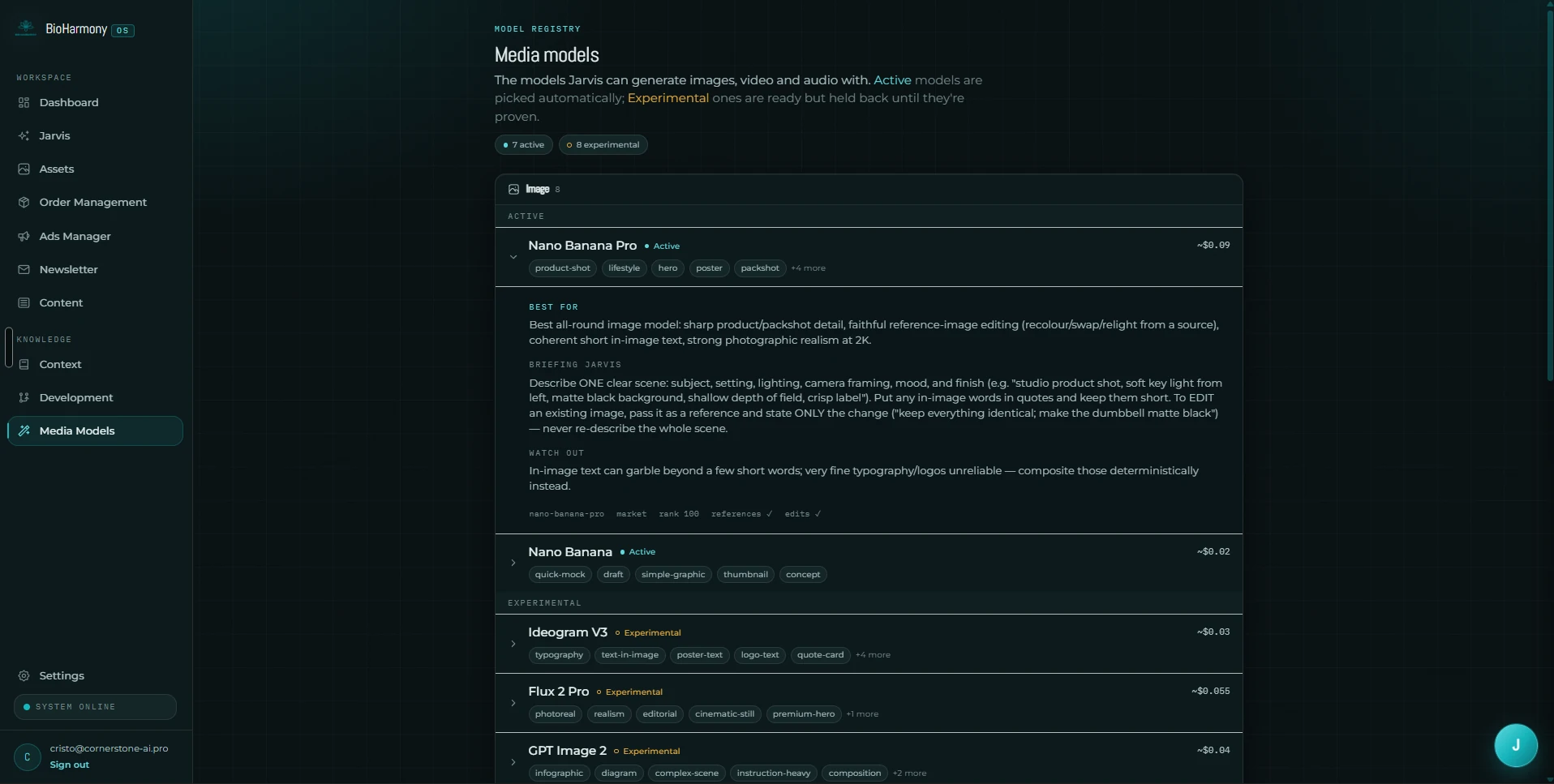
Task: Click the packshot tag
Action: [x=760, y=268]
